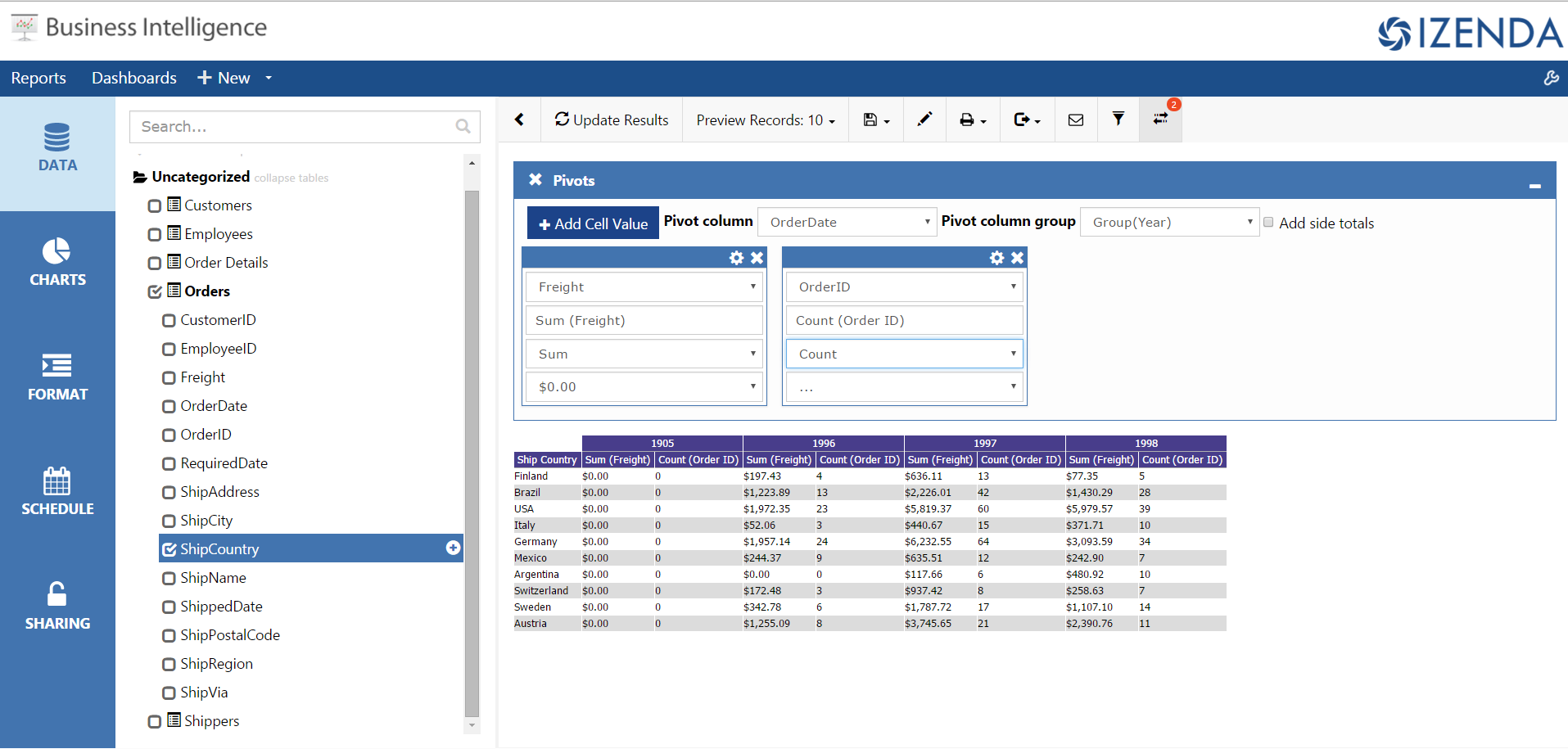1568x749 pixels.
Task: Open the print icon menu
Action: [973, 120]
